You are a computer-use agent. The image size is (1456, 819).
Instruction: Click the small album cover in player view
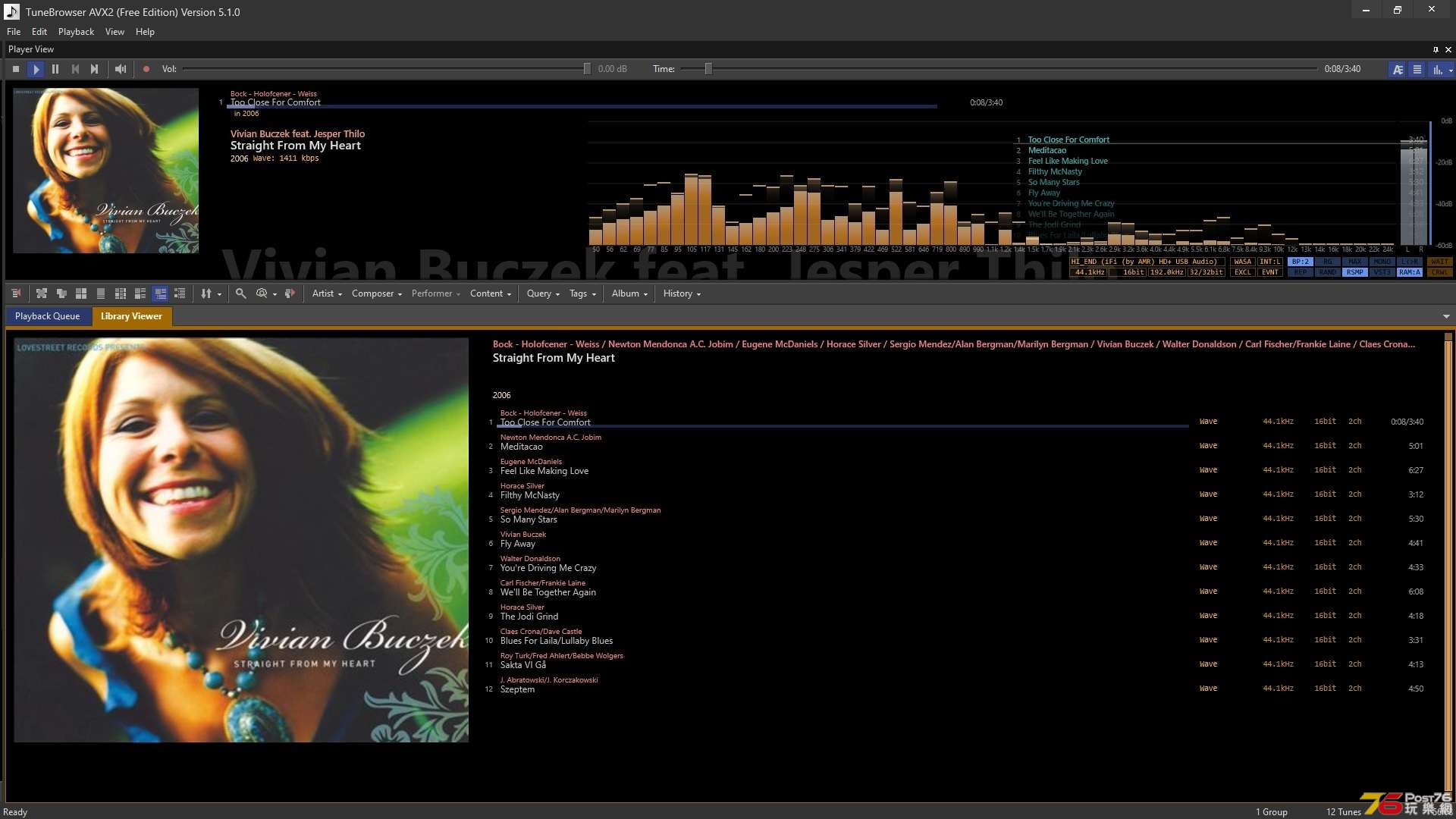pos(105,171)
